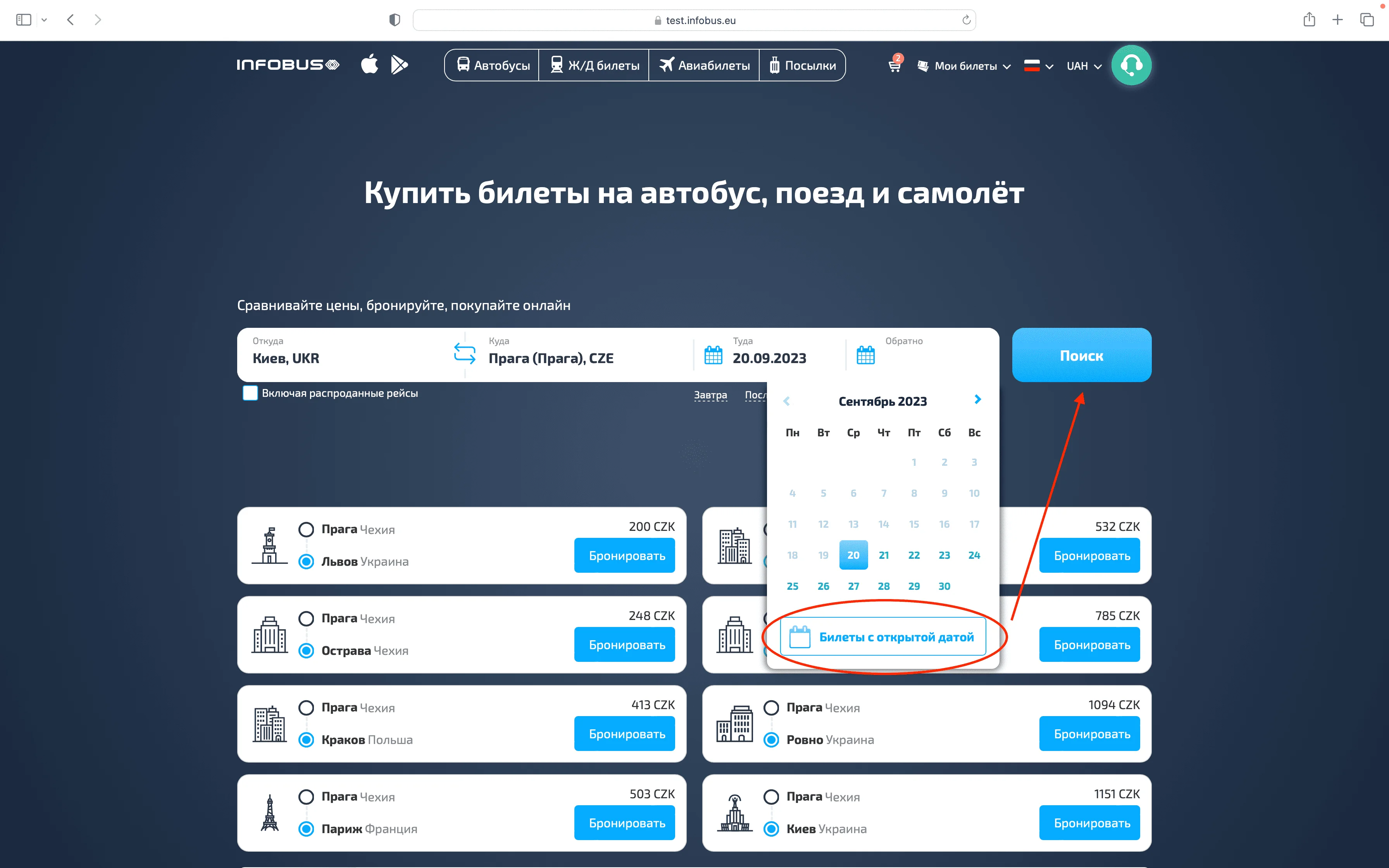Enable including sold-out trips checkbox
Viewport: 1389px width, 868px height.
250,393
